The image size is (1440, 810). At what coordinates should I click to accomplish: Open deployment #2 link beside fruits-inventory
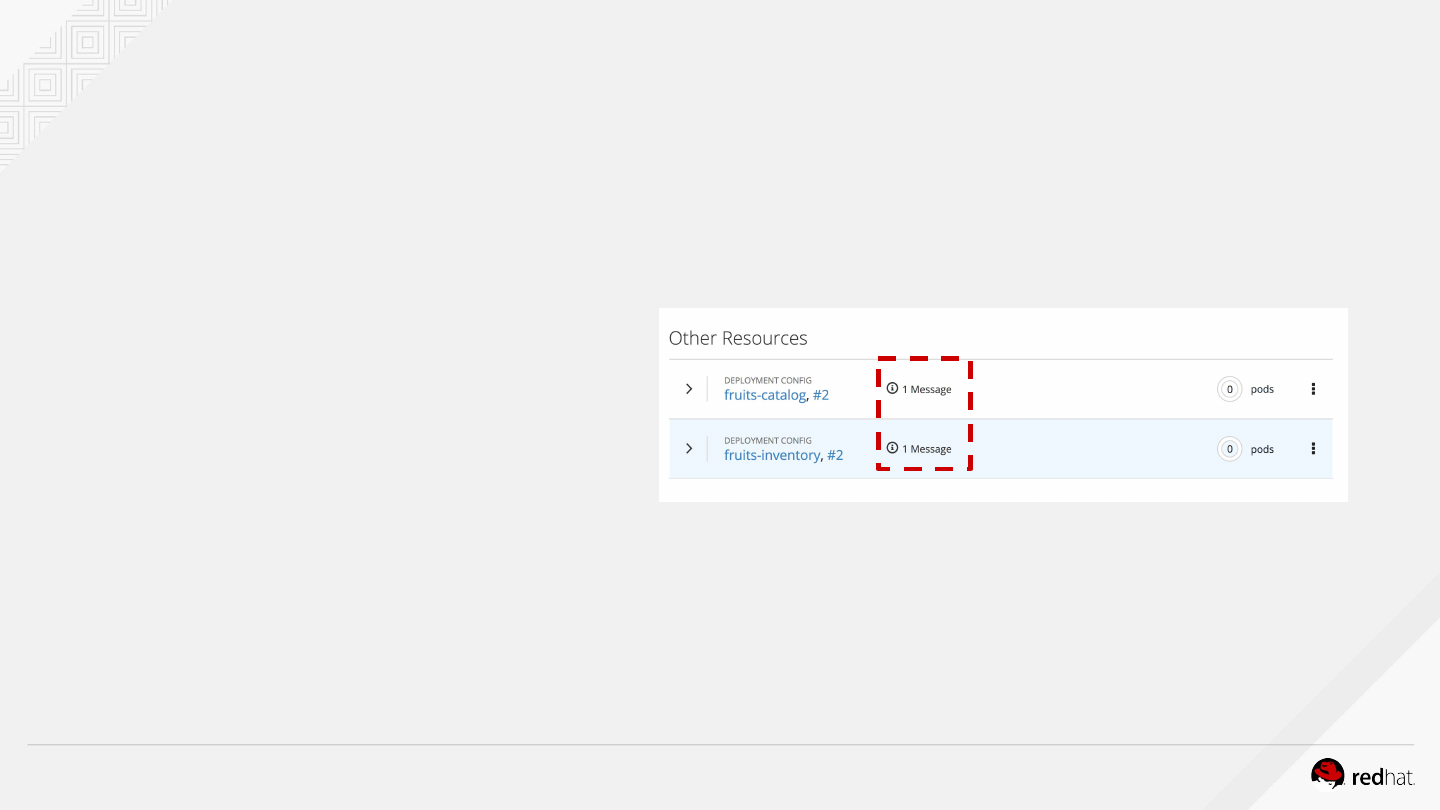coord(835,455)
